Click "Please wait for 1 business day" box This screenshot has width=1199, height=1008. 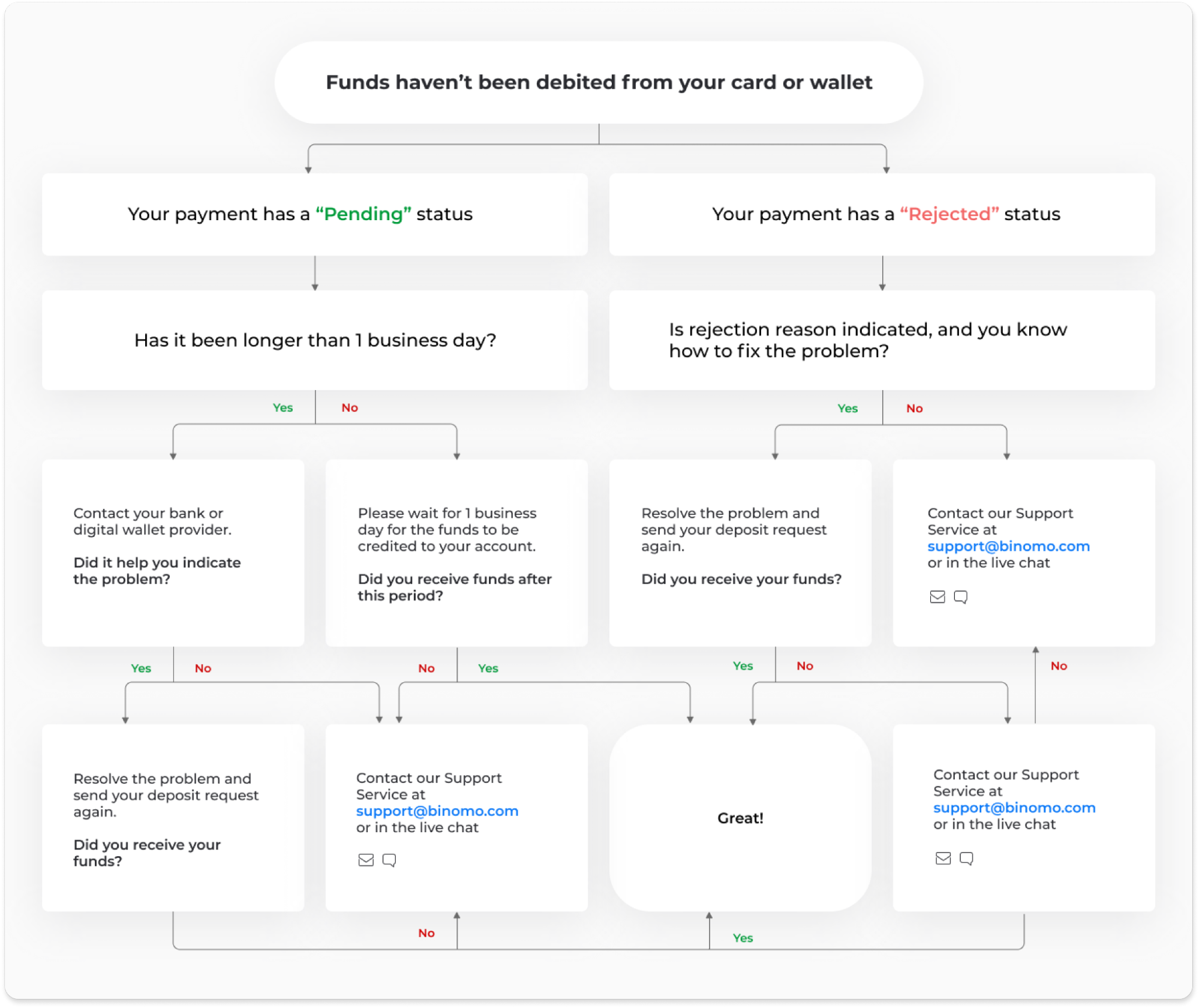tap(456, 552)
